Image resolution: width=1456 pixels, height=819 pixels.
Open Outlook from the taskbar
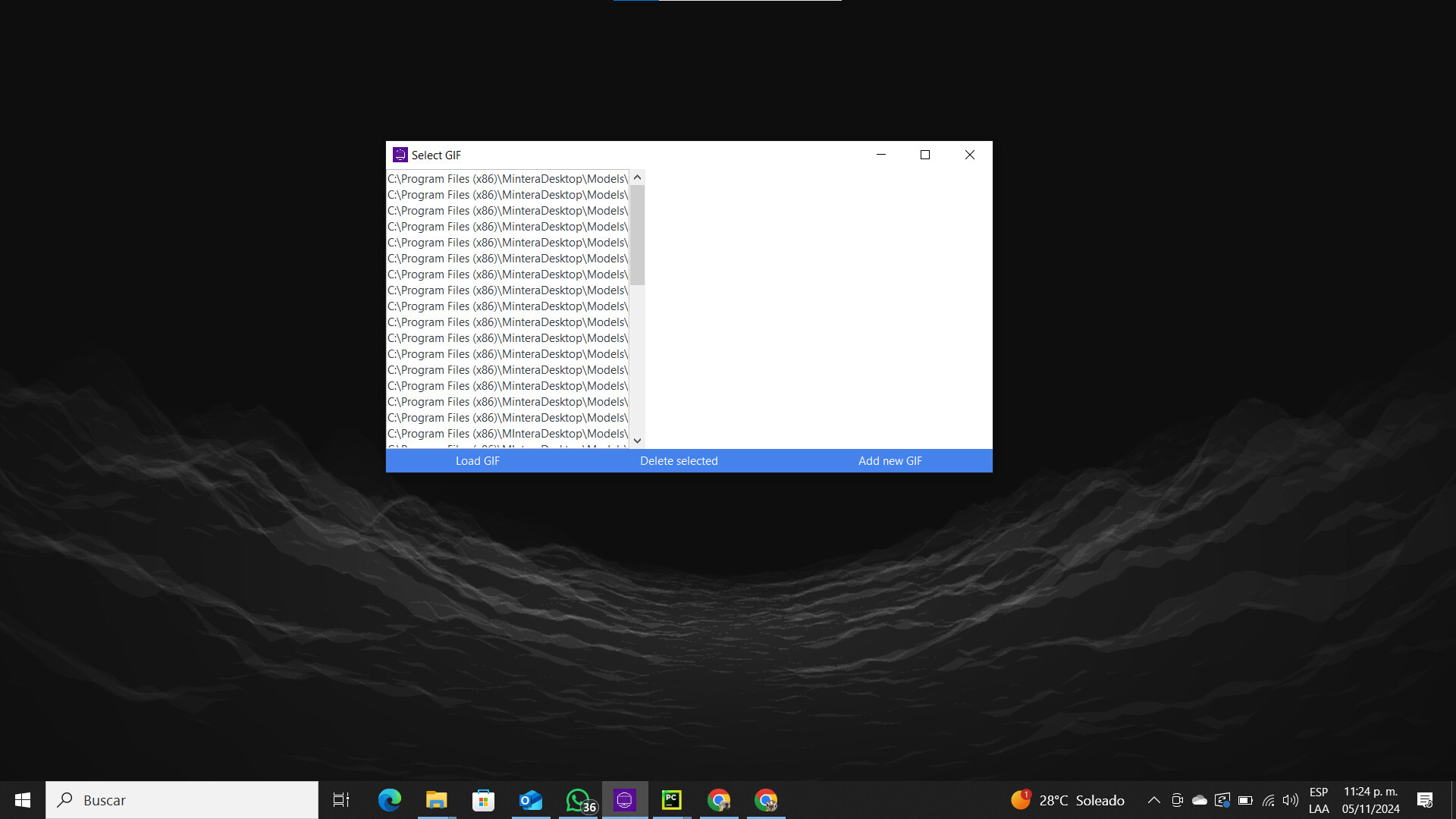click(x=530, y=799)
